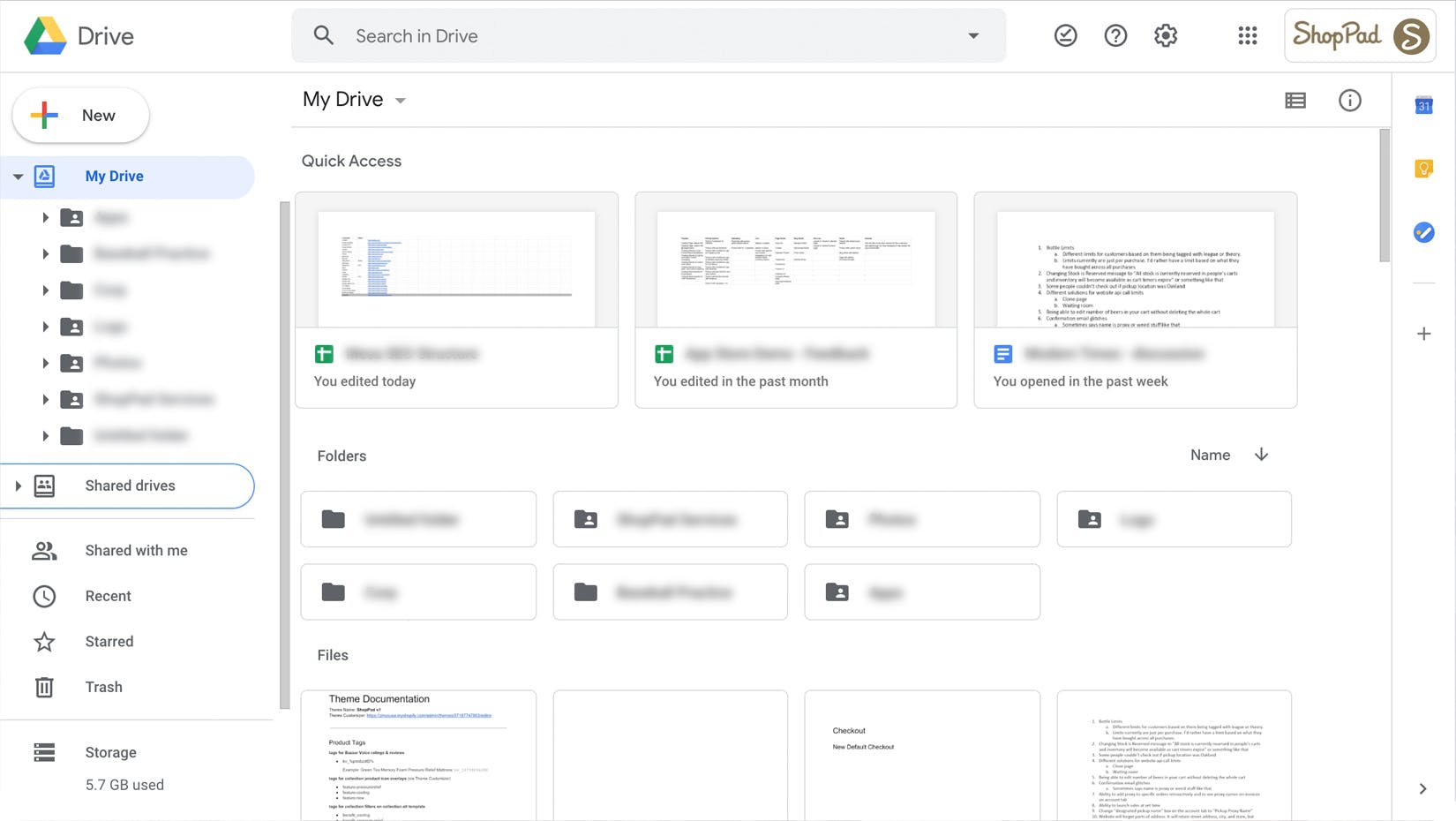Open the search options dropdown arrow

point(973,36)
